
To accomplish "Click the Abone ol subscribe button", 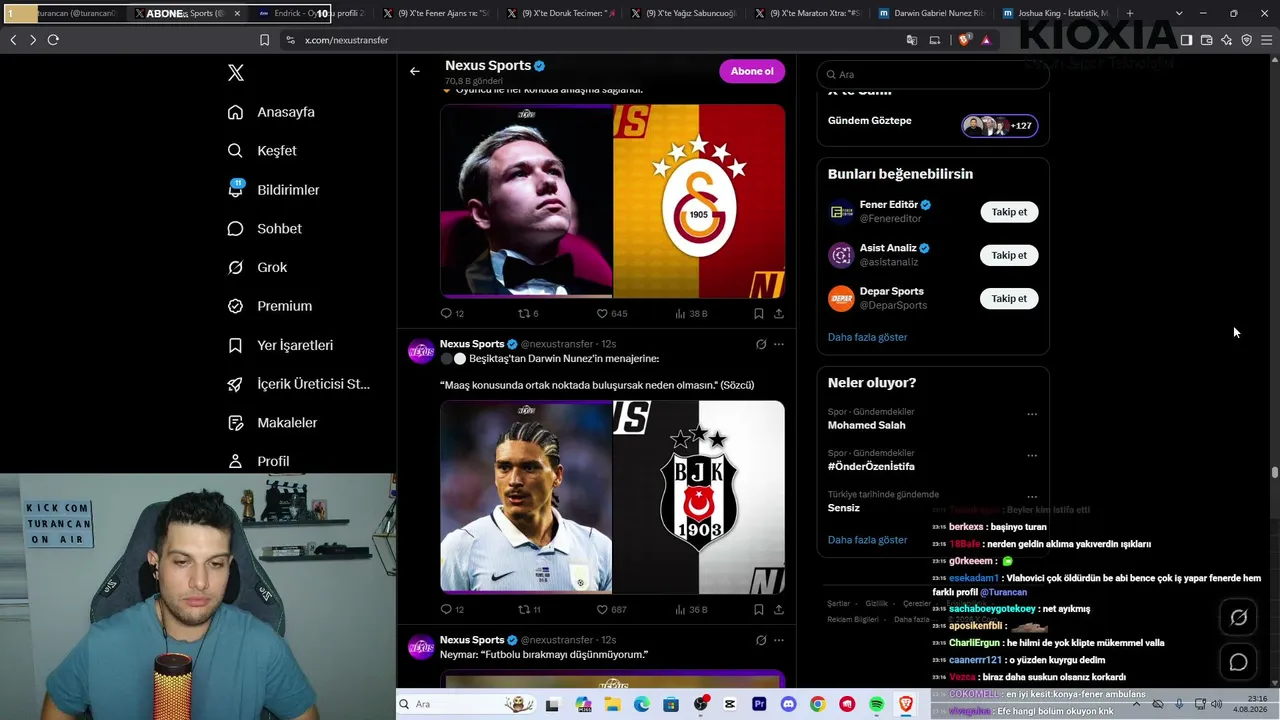I will pyautogui.click(x=752, y=71).
